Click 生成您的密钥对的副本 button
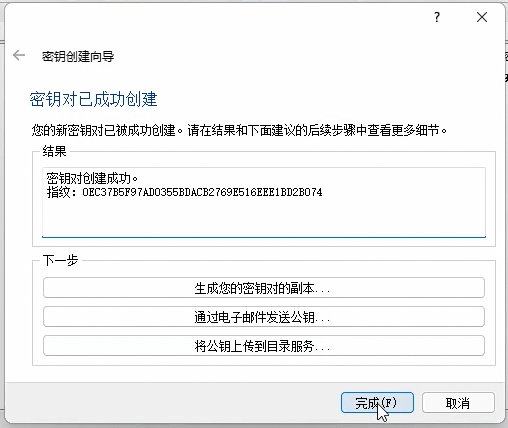 tap(264, 288)
